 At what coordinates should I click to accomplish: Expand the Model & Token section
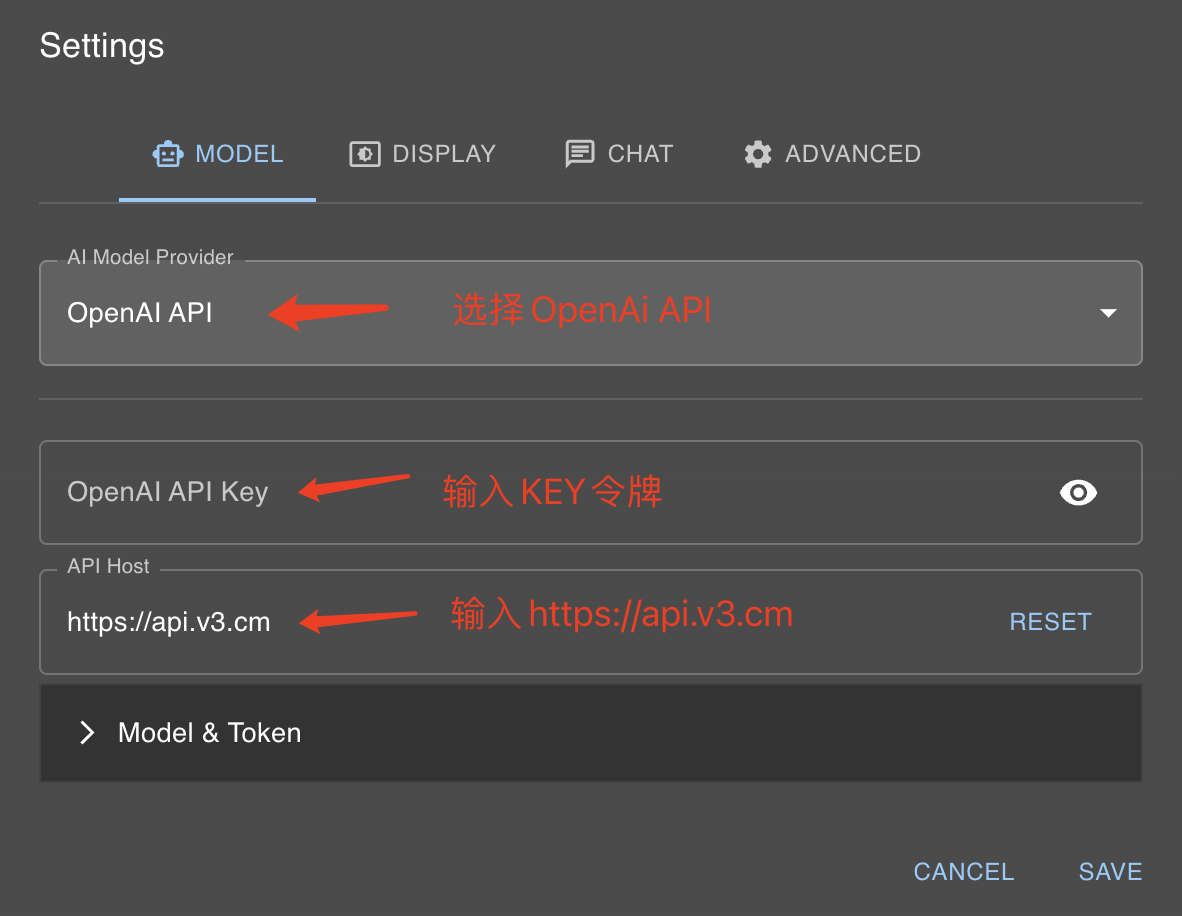[591, 733]
